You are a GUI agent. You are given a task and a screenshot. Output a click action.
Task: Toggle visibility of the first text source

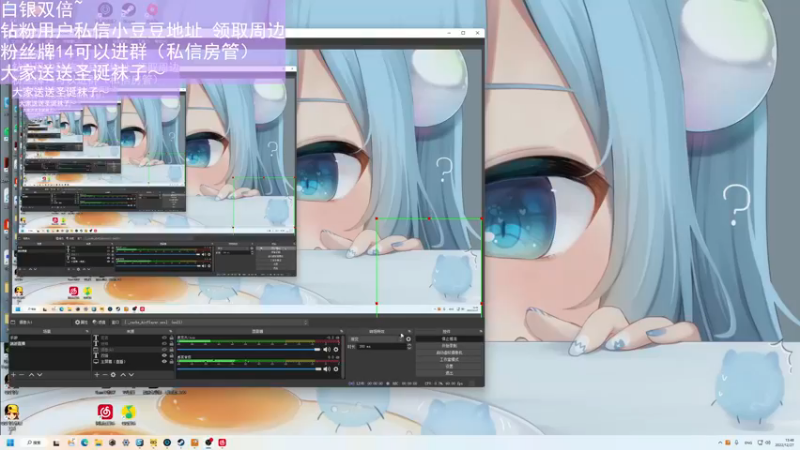(x=164, y=338)
